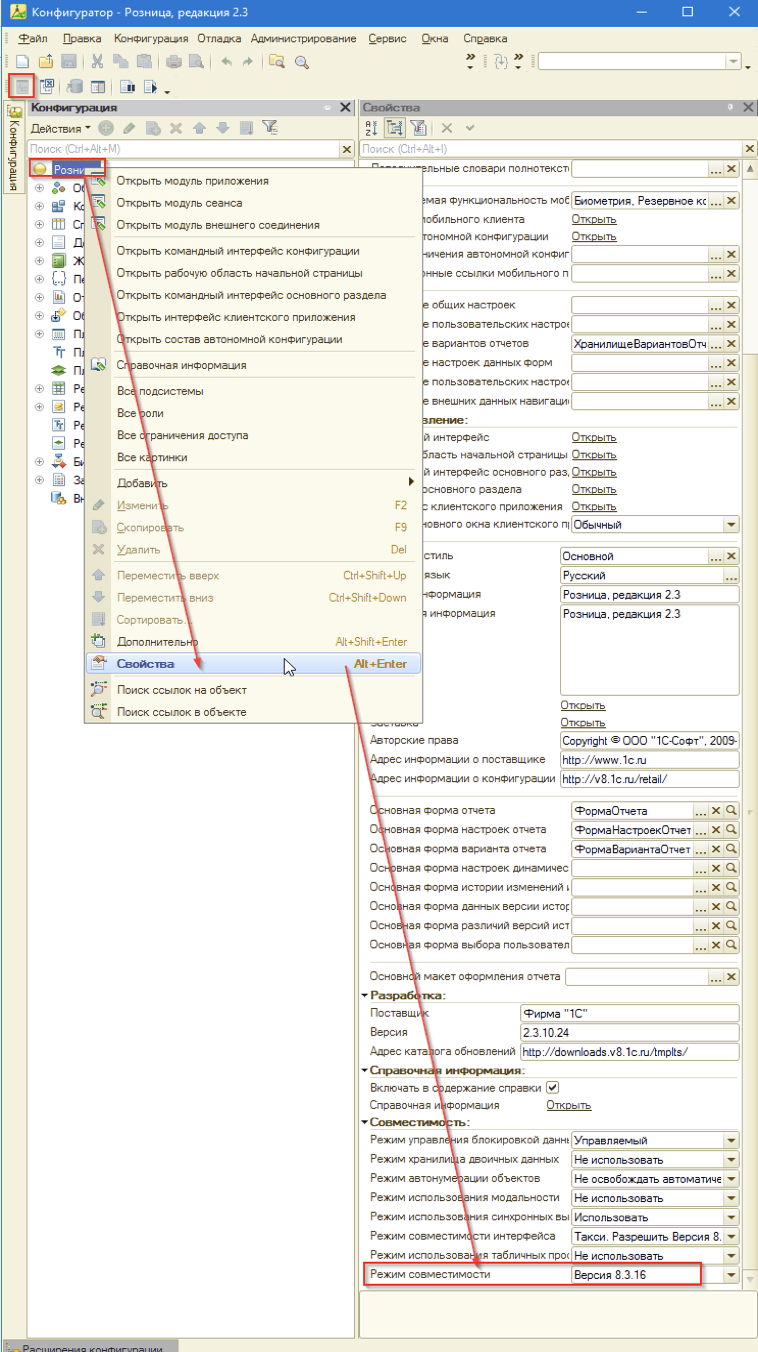This screenshot has height=1352, width=758.
Task: Click '...' button of ФормаНастроекОтчет field
Action: [701, 830]
